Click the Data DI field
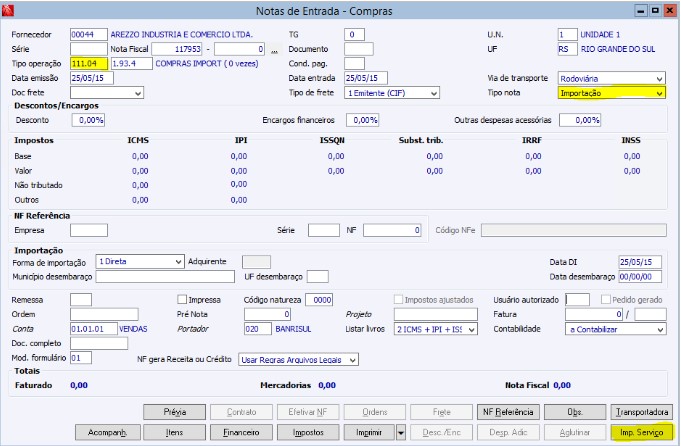 (x=640, y=262)
